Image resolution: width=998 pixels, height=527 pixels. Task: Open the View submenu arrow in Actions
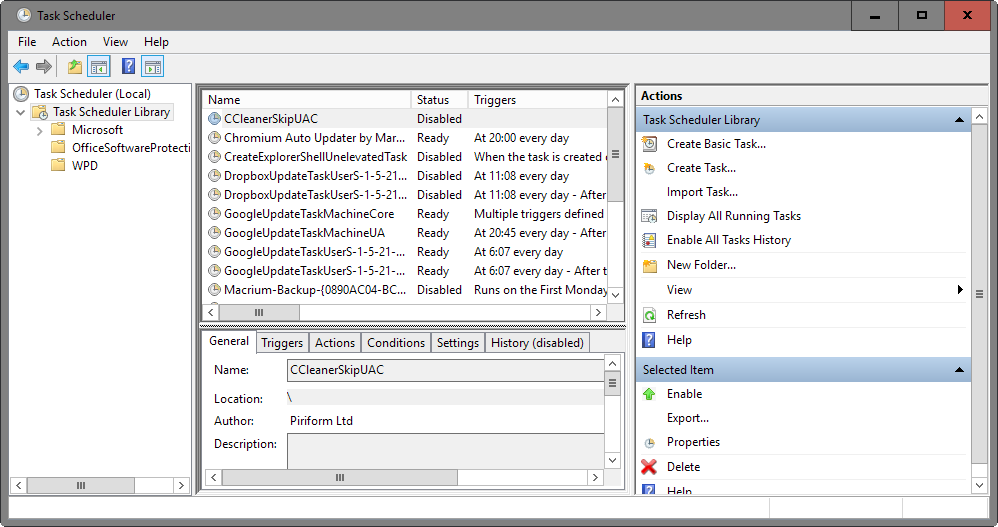(x=960, y=290)
